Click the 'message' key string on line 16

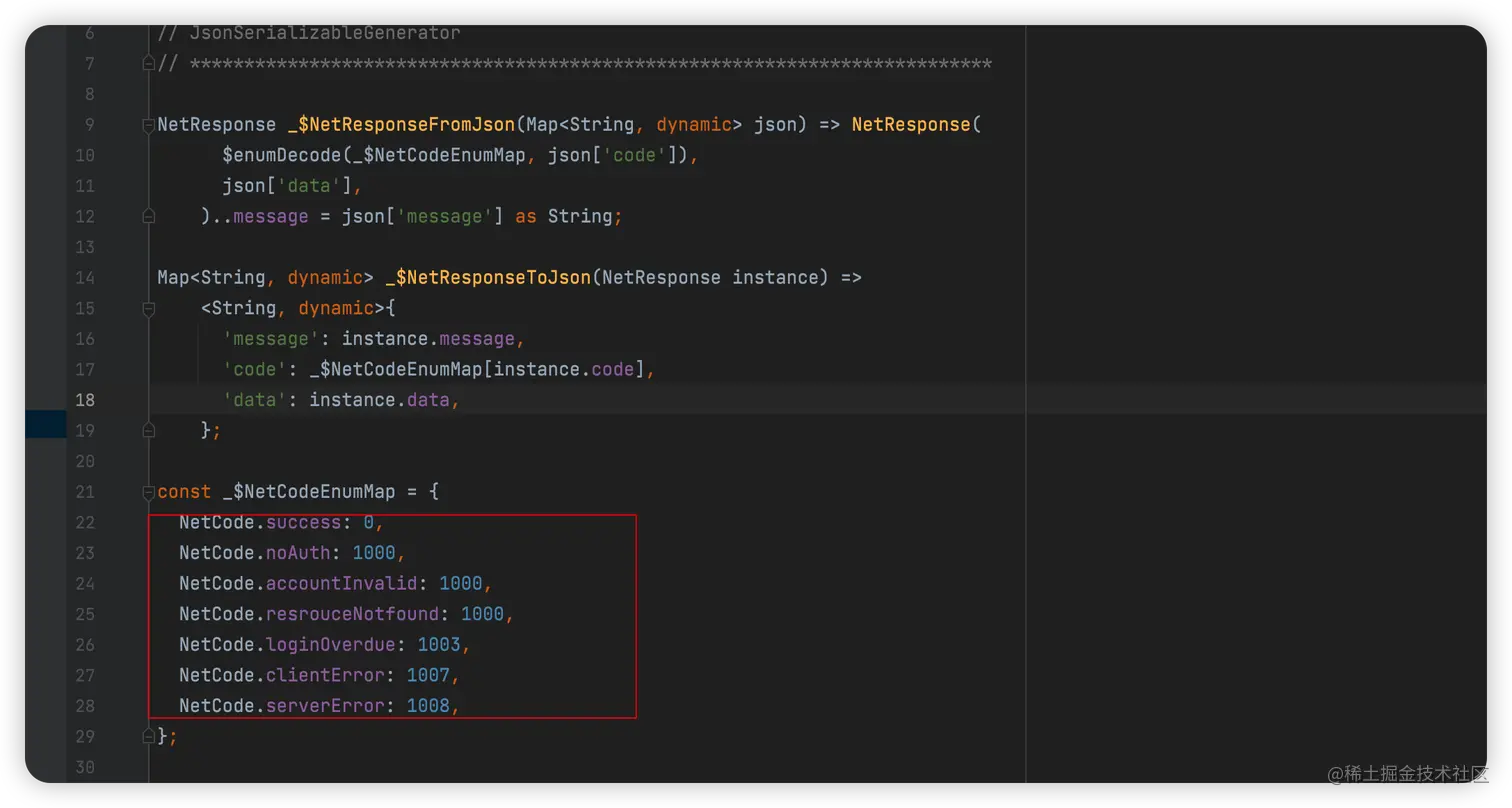pyautogui.click(x=271, y=338)
